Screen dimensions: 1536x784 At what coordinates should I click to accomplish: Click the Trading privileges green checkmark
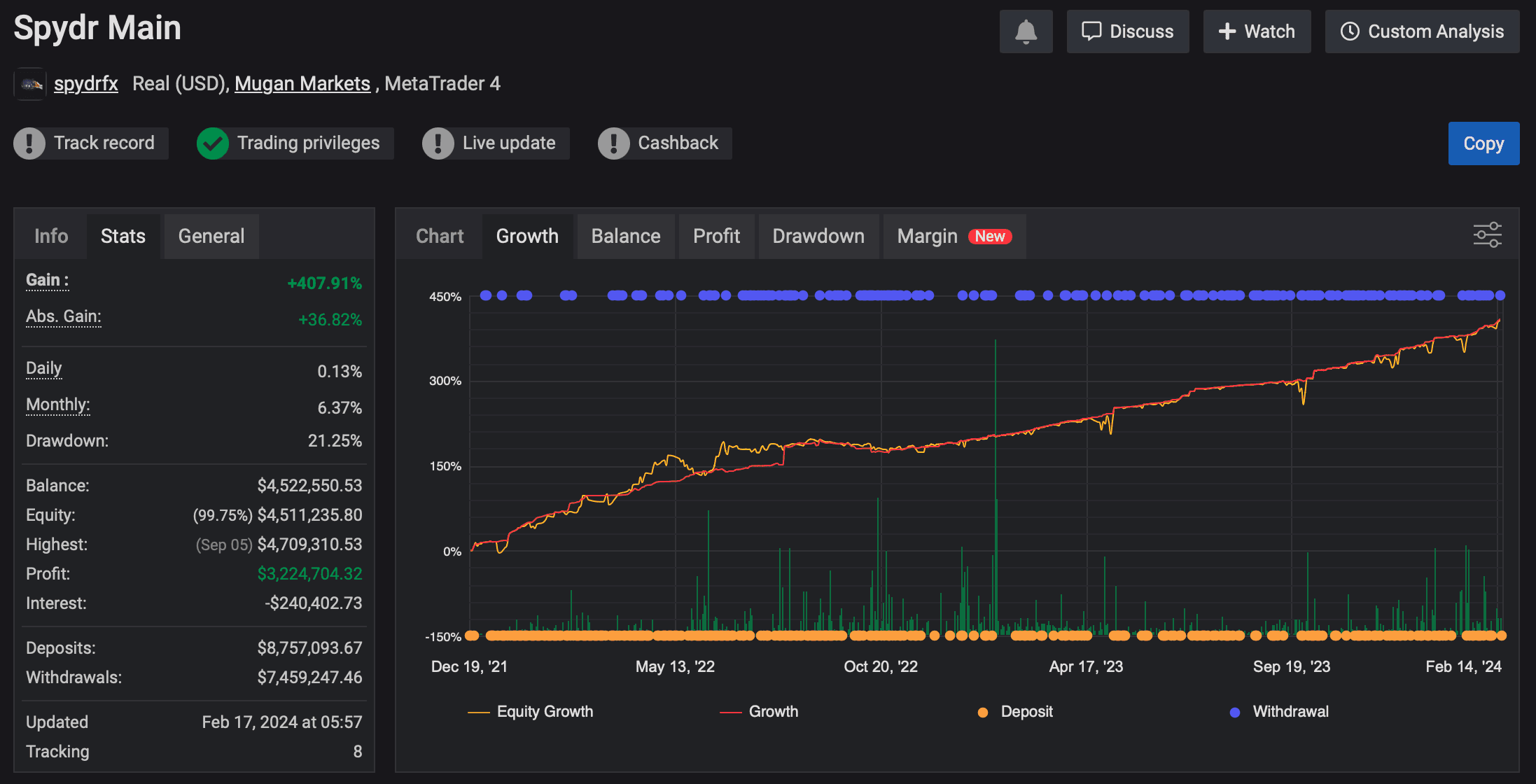click(x=213, y=143)
